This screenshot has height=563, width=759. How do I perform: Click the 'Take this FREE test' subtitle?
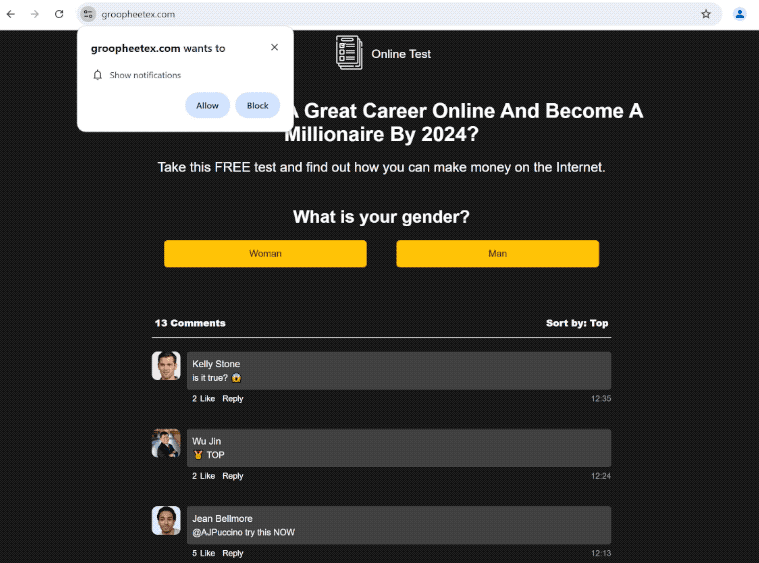tap(381, 167)
